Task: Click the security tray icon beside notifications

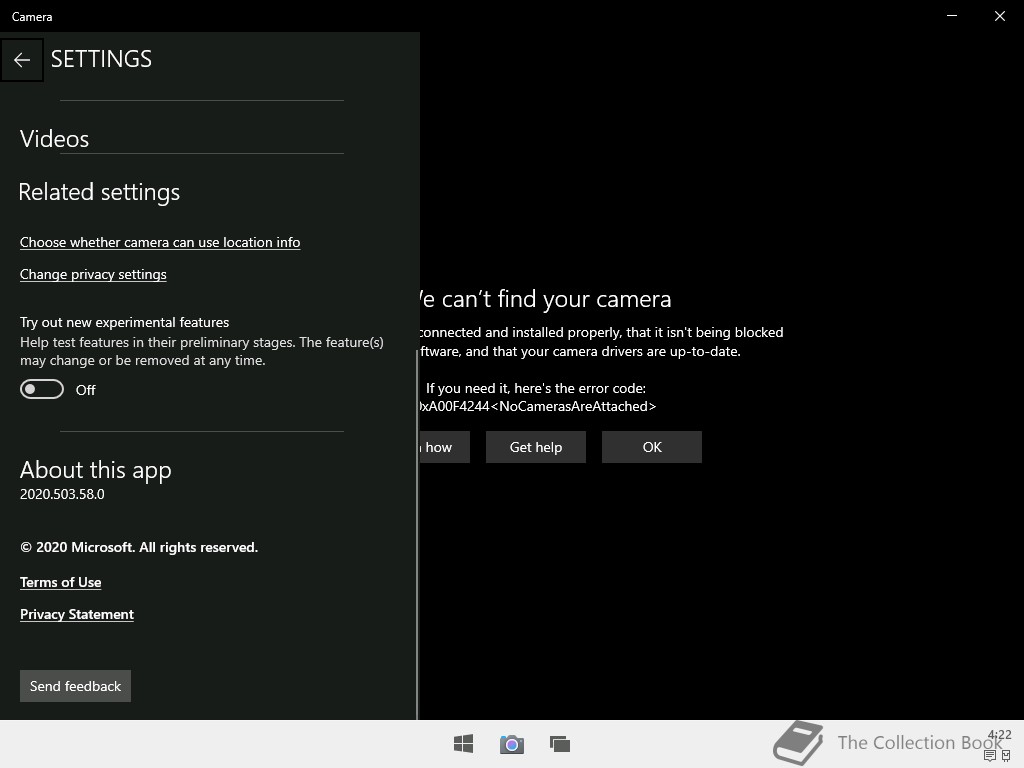Action: pos(1006,756)
